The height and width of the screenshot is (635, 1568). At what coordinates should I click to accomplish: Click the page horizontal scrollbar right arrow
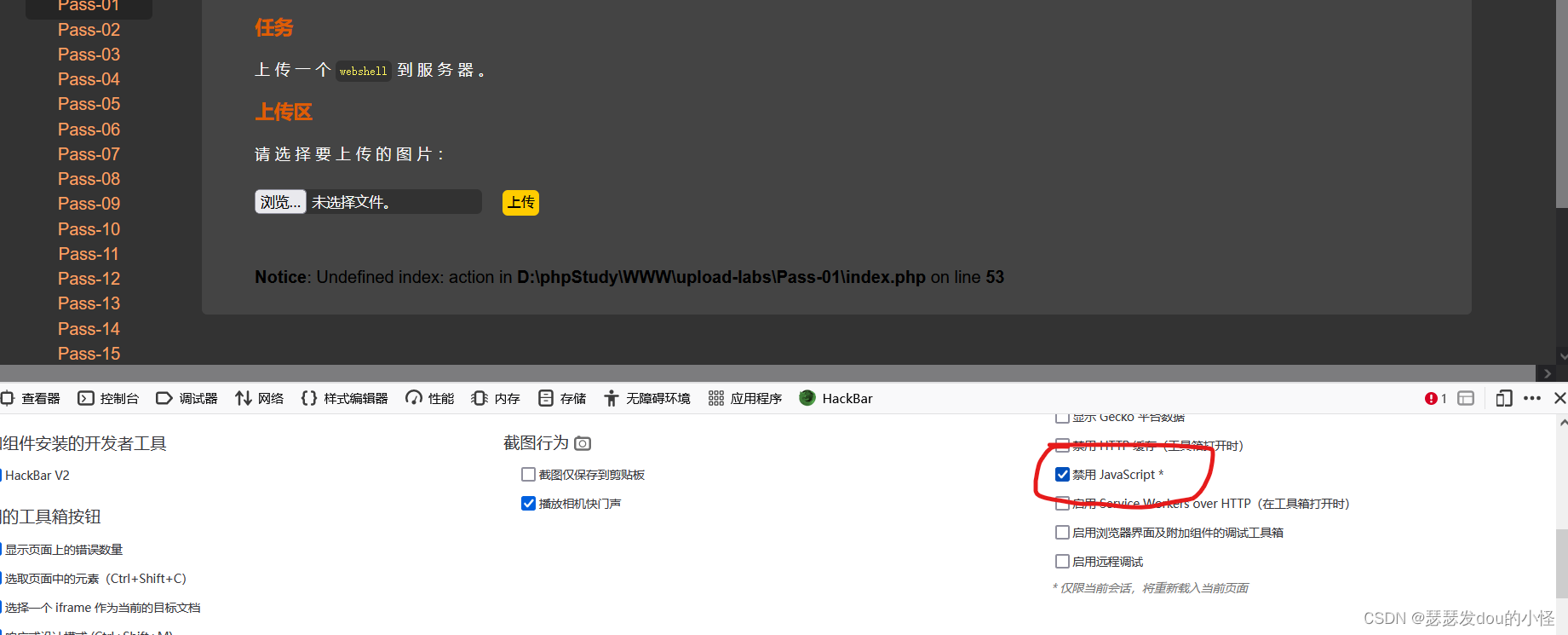[x=1547, y=373]
